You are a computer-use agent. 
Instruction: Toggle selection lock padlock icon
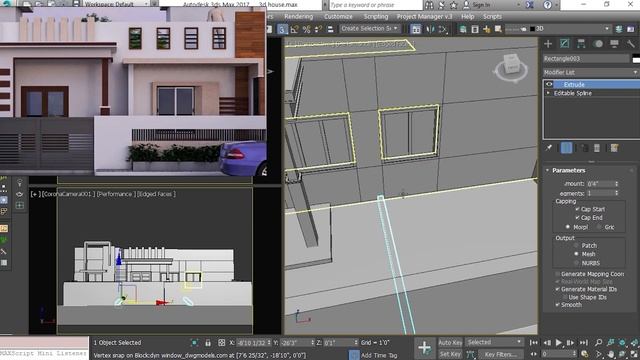(x=208, y=342)
